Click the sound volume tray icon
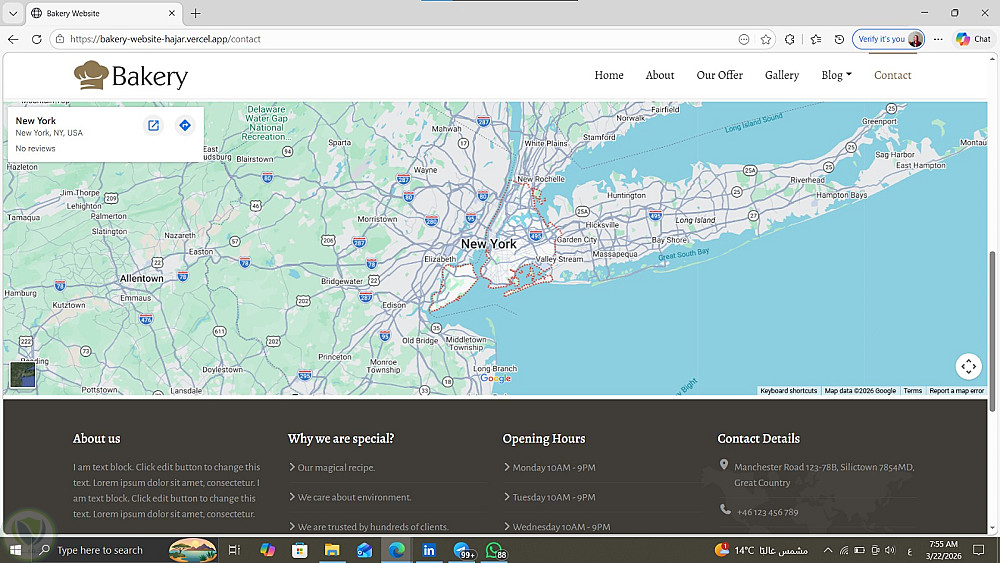Image resolution: width=1000 pixels, height=563 pixels. pos(890,550)
